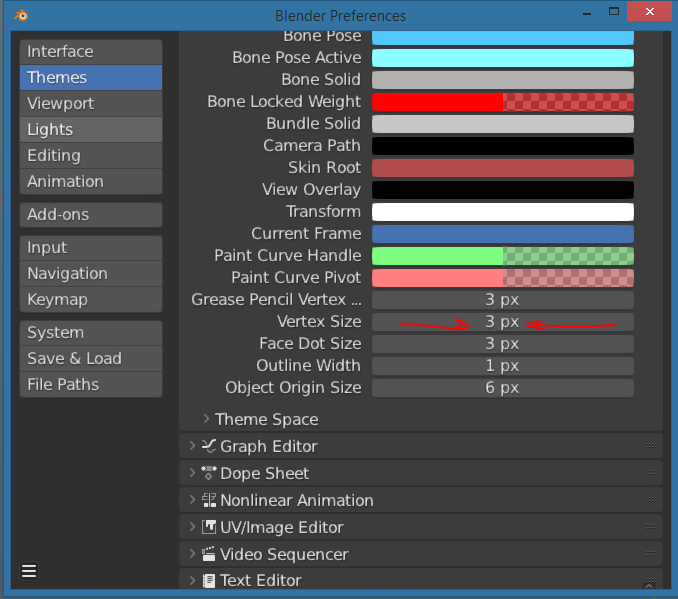Grab the Nonlinear Animation panel drag handle
Viewport: 678px width, 599px height.
coord(650,500)
